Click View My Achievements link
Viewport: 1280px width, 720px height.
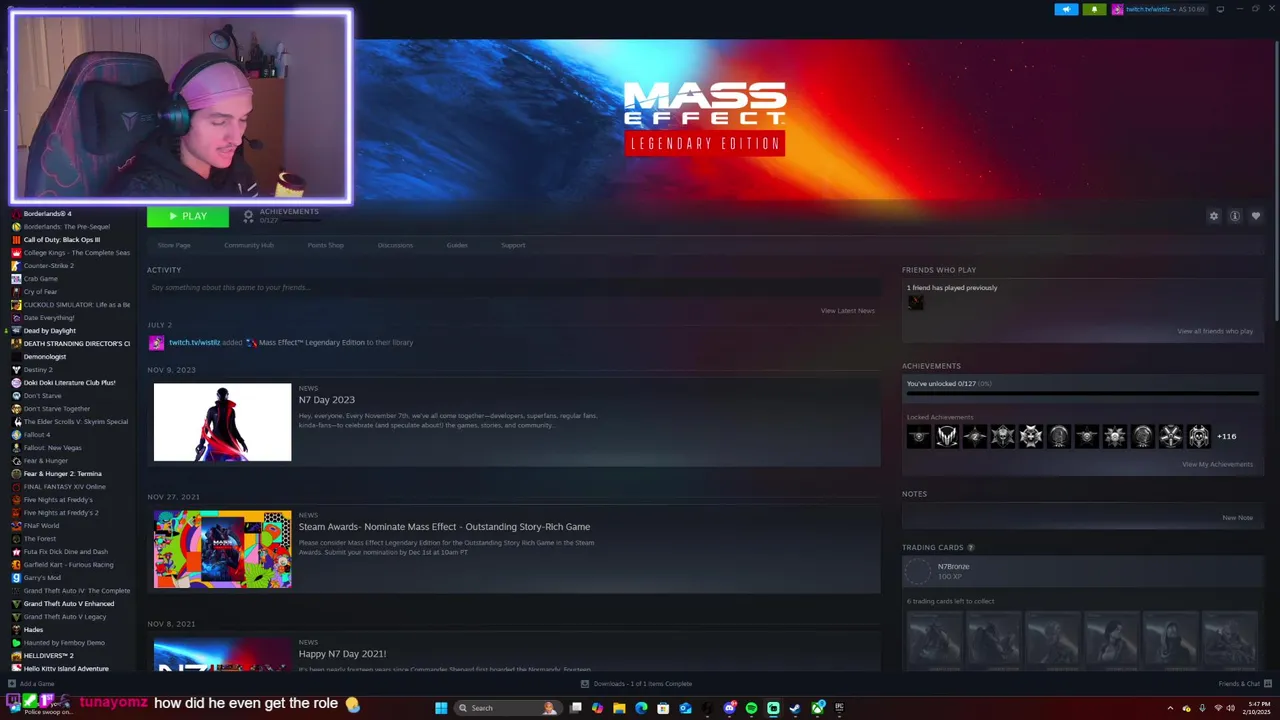point(1217,464)
